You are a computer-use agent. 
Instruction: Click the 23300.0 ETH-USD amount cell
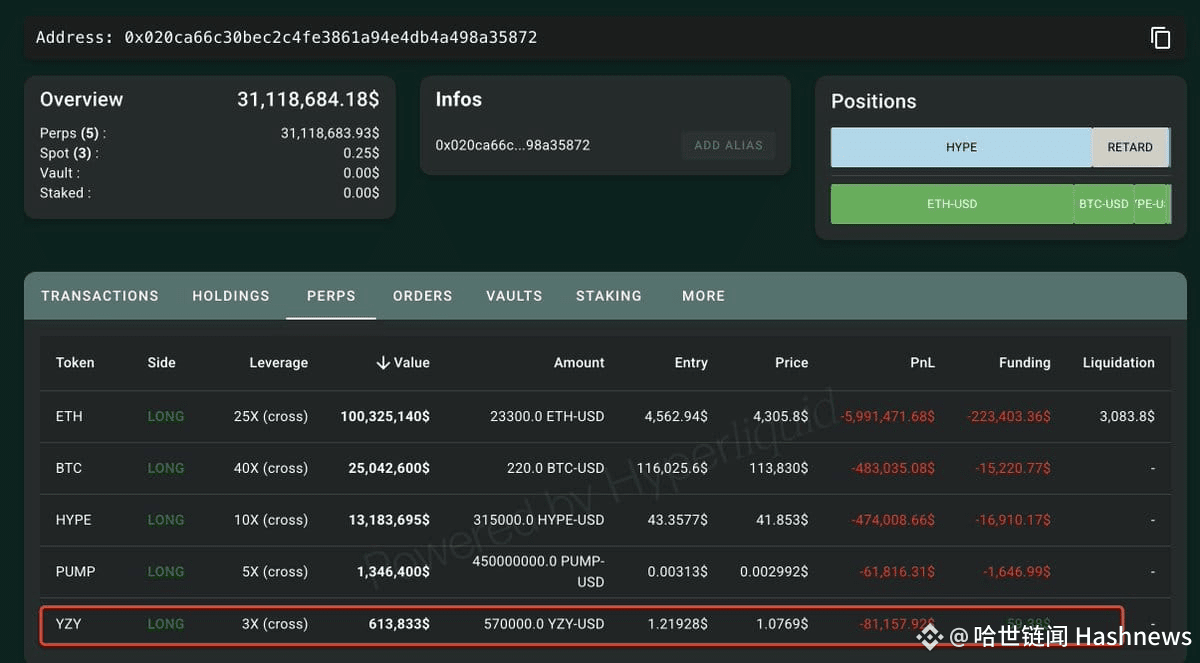click(548, 416)
